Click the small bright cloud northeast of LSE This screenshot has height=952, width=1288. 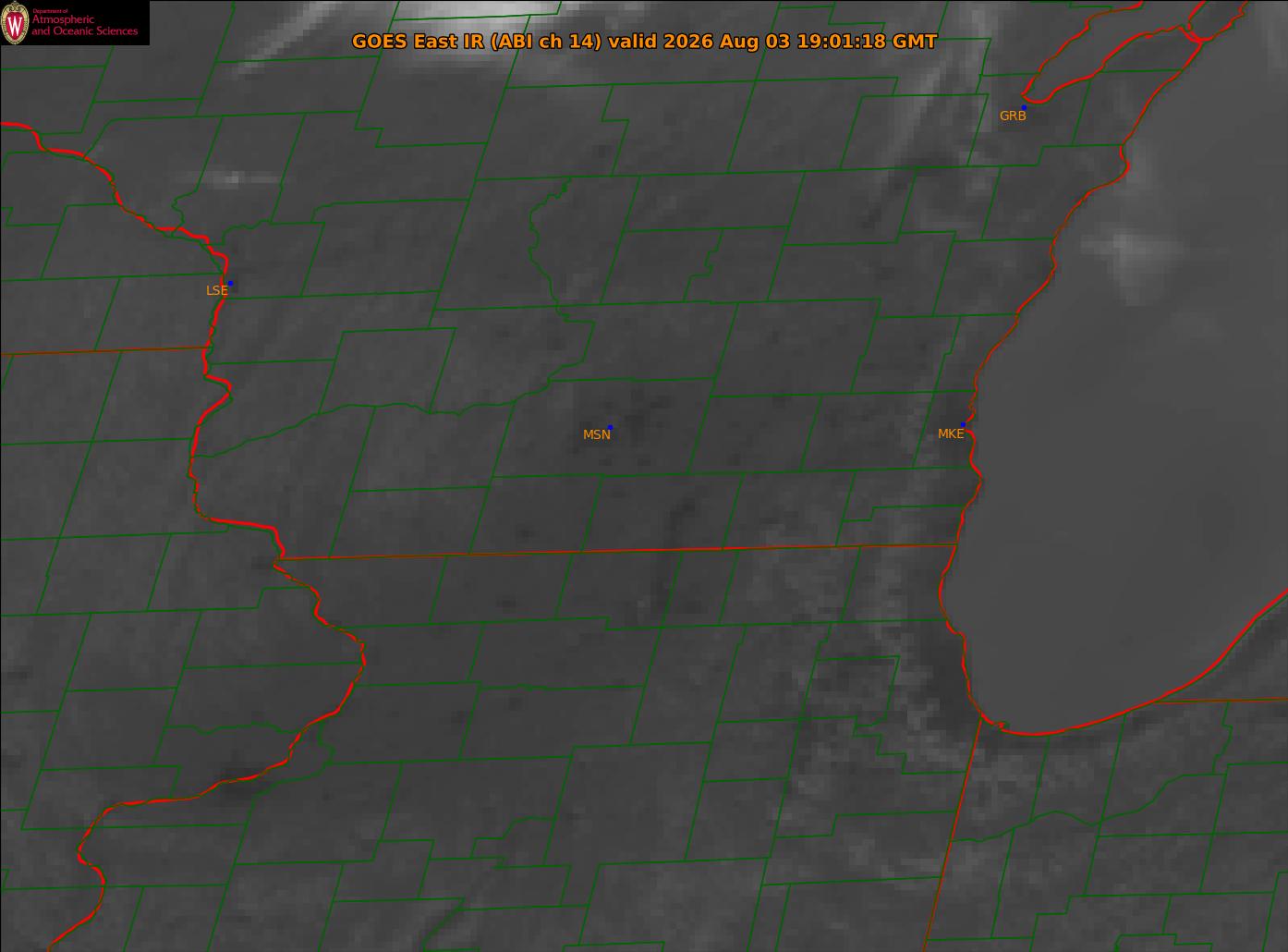(x=236, y=177)
